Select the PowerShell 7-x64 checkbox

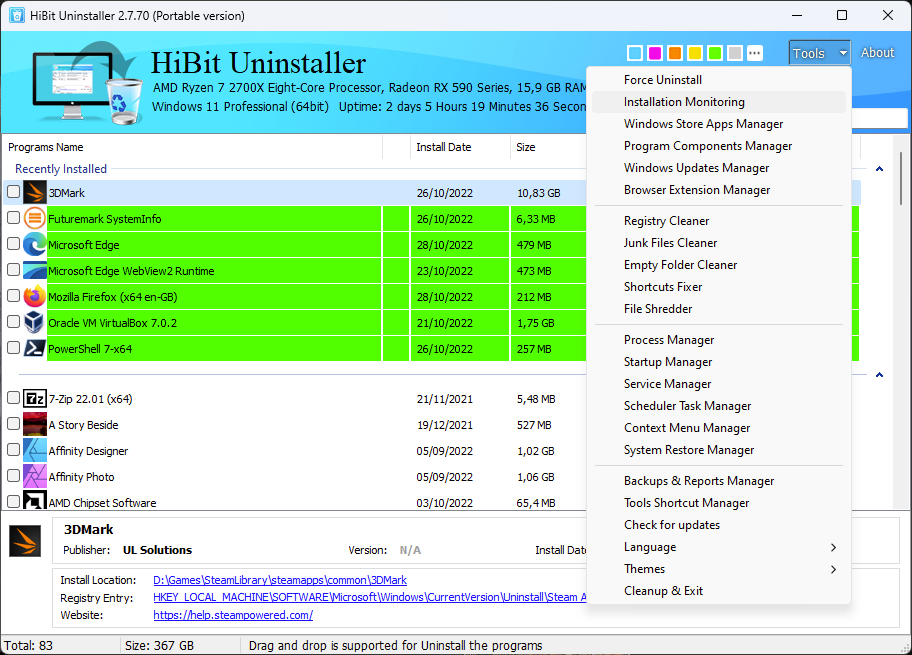[13, 347]
